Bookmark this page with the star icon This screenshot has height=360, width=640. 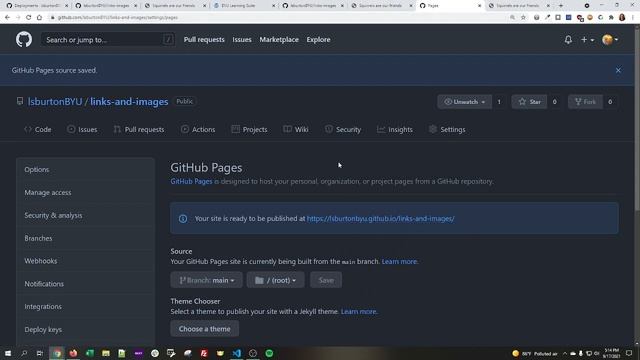click(523, 18)
